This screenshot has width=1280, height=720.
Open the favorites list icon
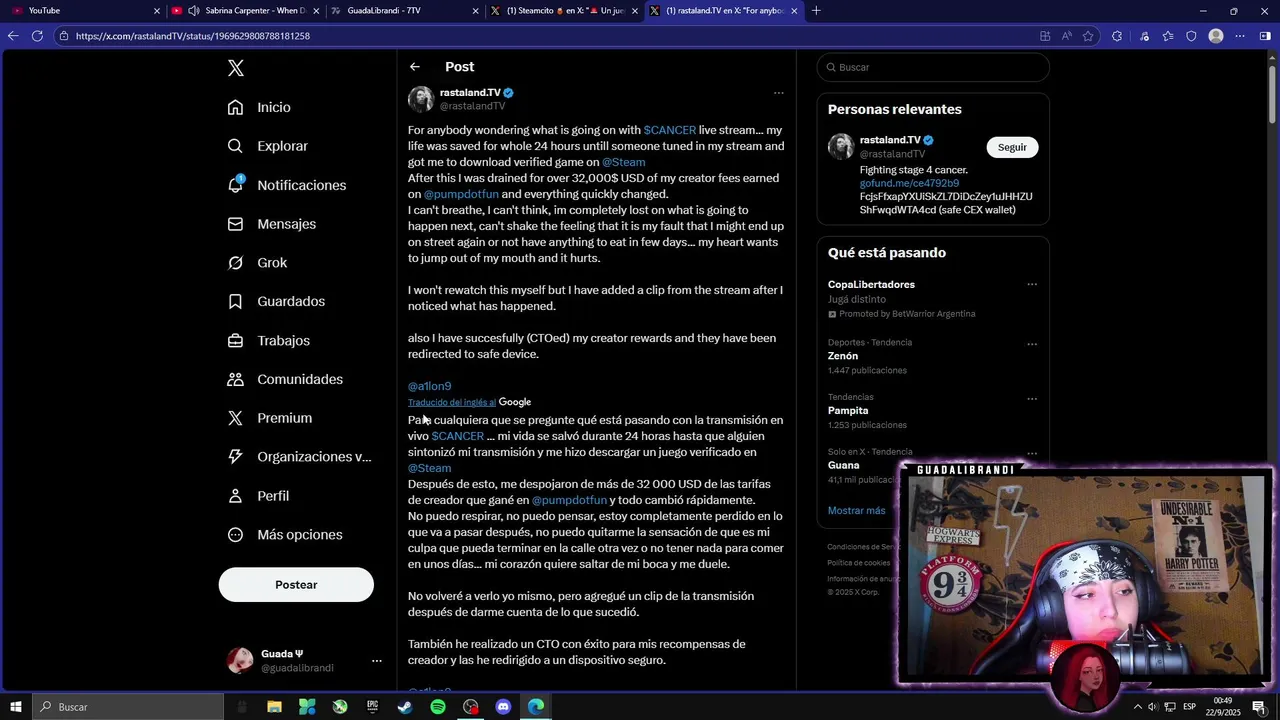click(1167, 36)
